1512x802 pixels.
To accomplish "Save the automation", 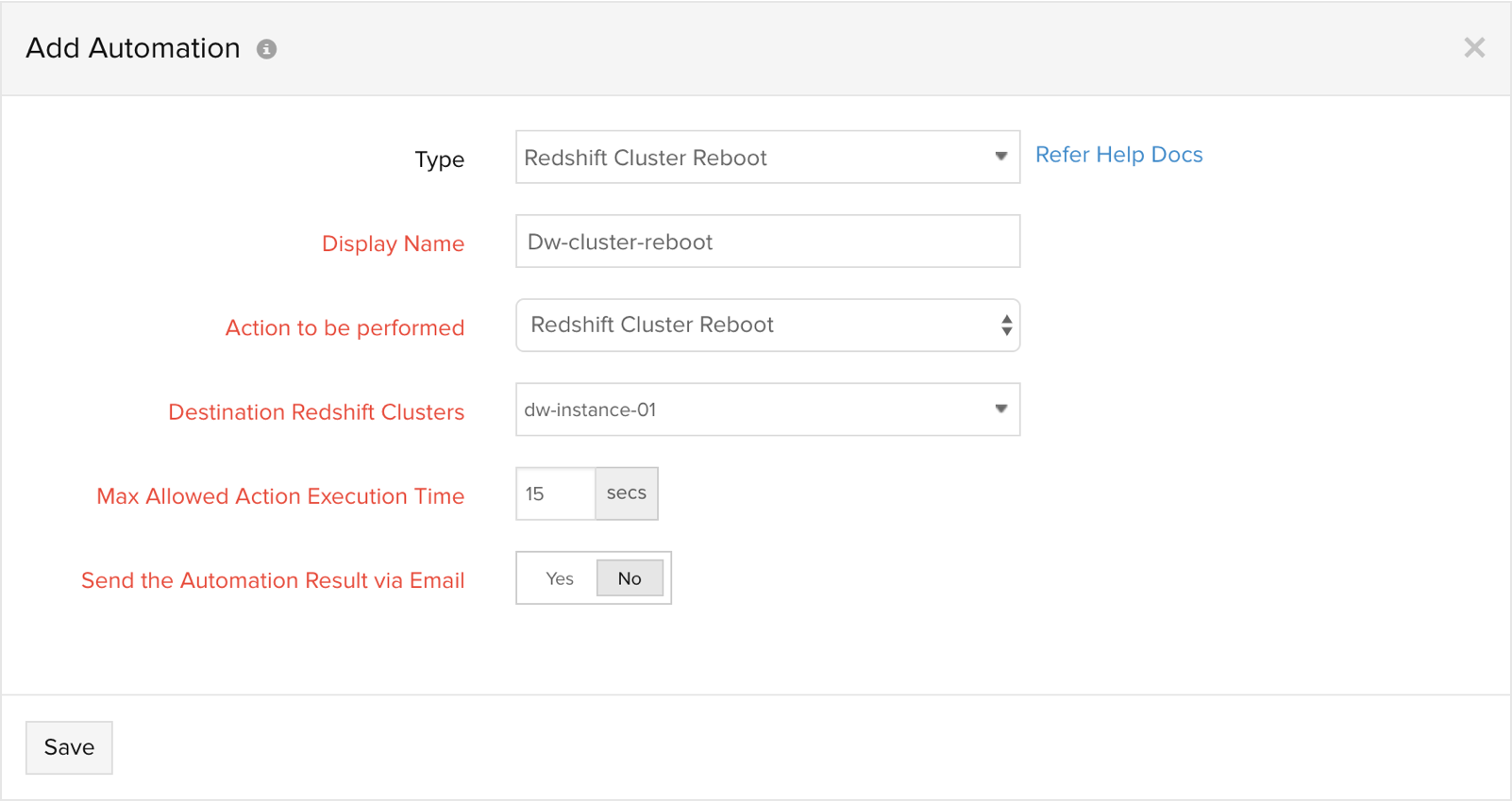I will click(x=69, y=747).
